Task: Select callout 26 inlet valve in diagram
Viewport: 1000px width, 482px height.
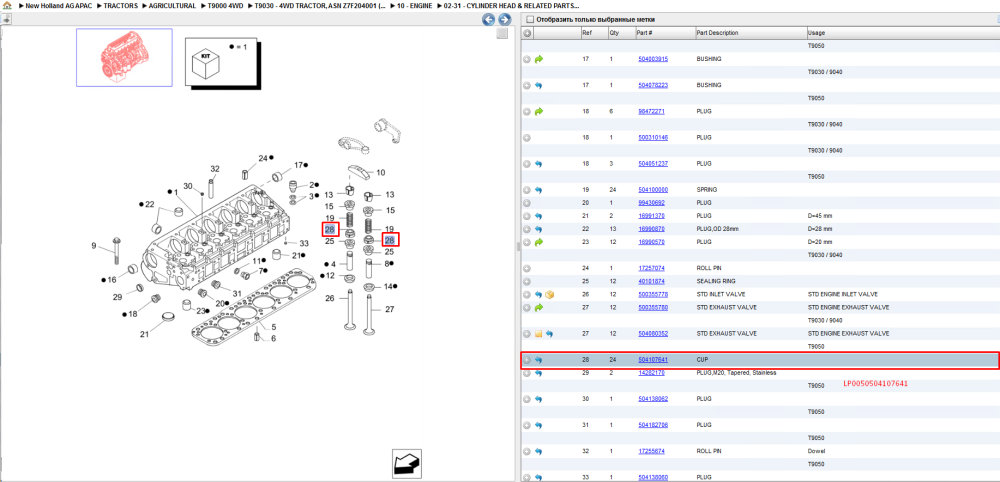Action: click(330, 298)
